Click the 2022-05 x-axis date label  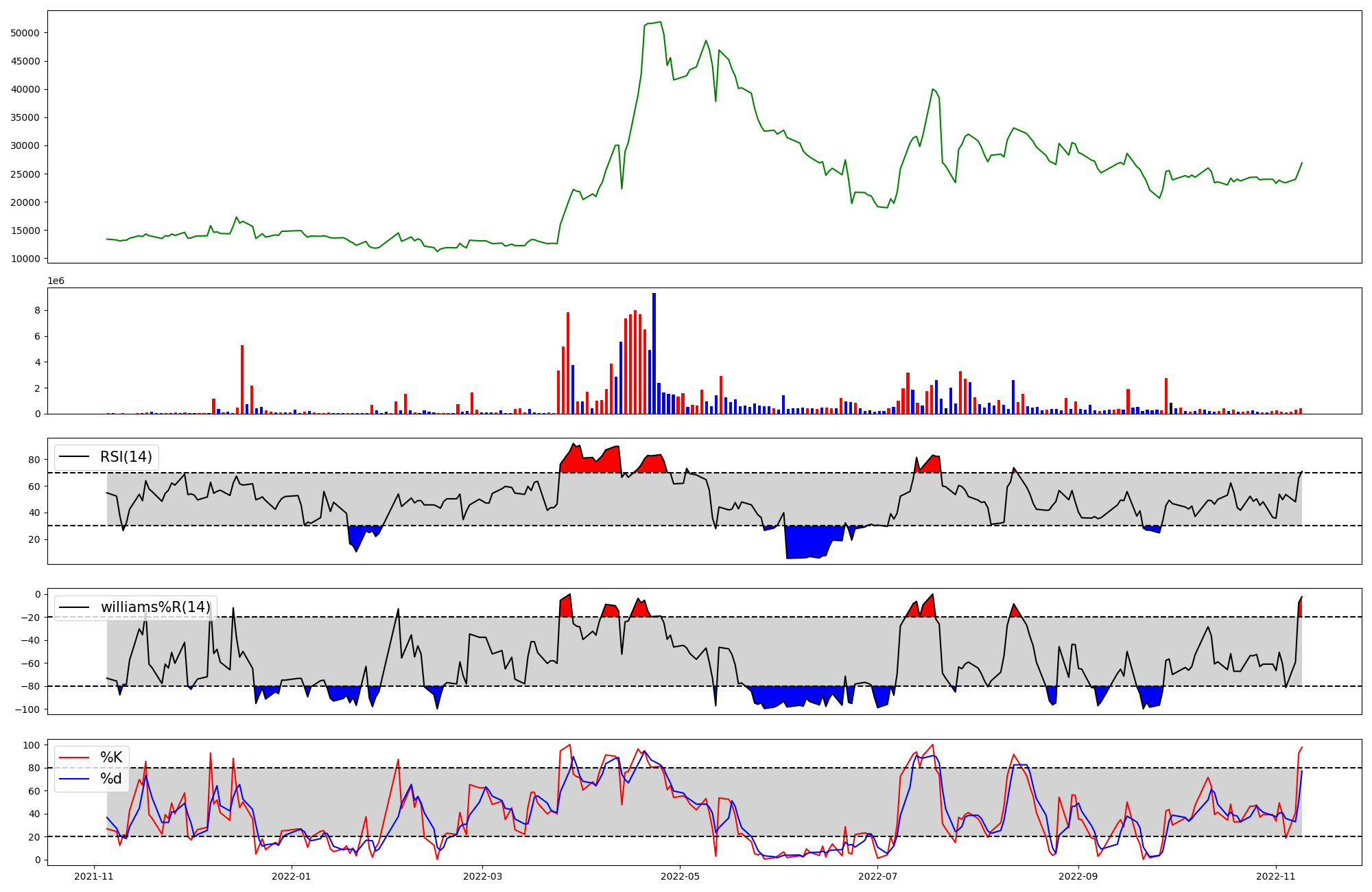pos(679,876)
